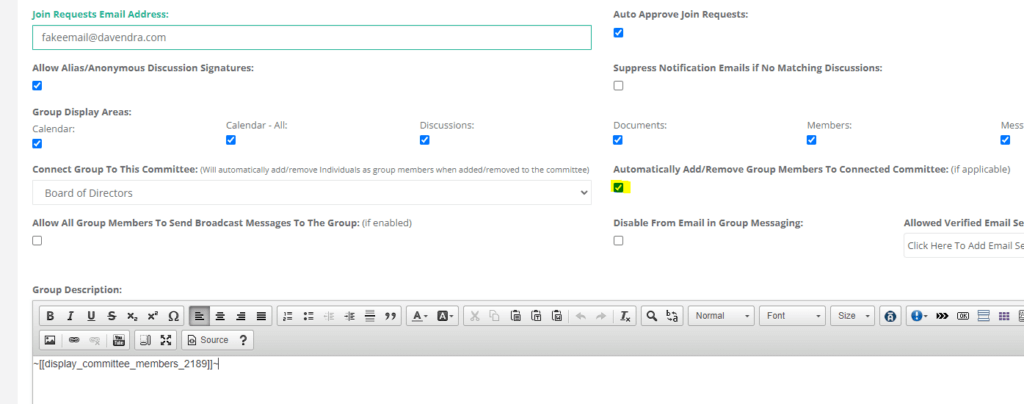This screenshot has height=404, width=1024.
Task: Enable Suppress Notification Emails checkbox
Action: pos(618,86)
